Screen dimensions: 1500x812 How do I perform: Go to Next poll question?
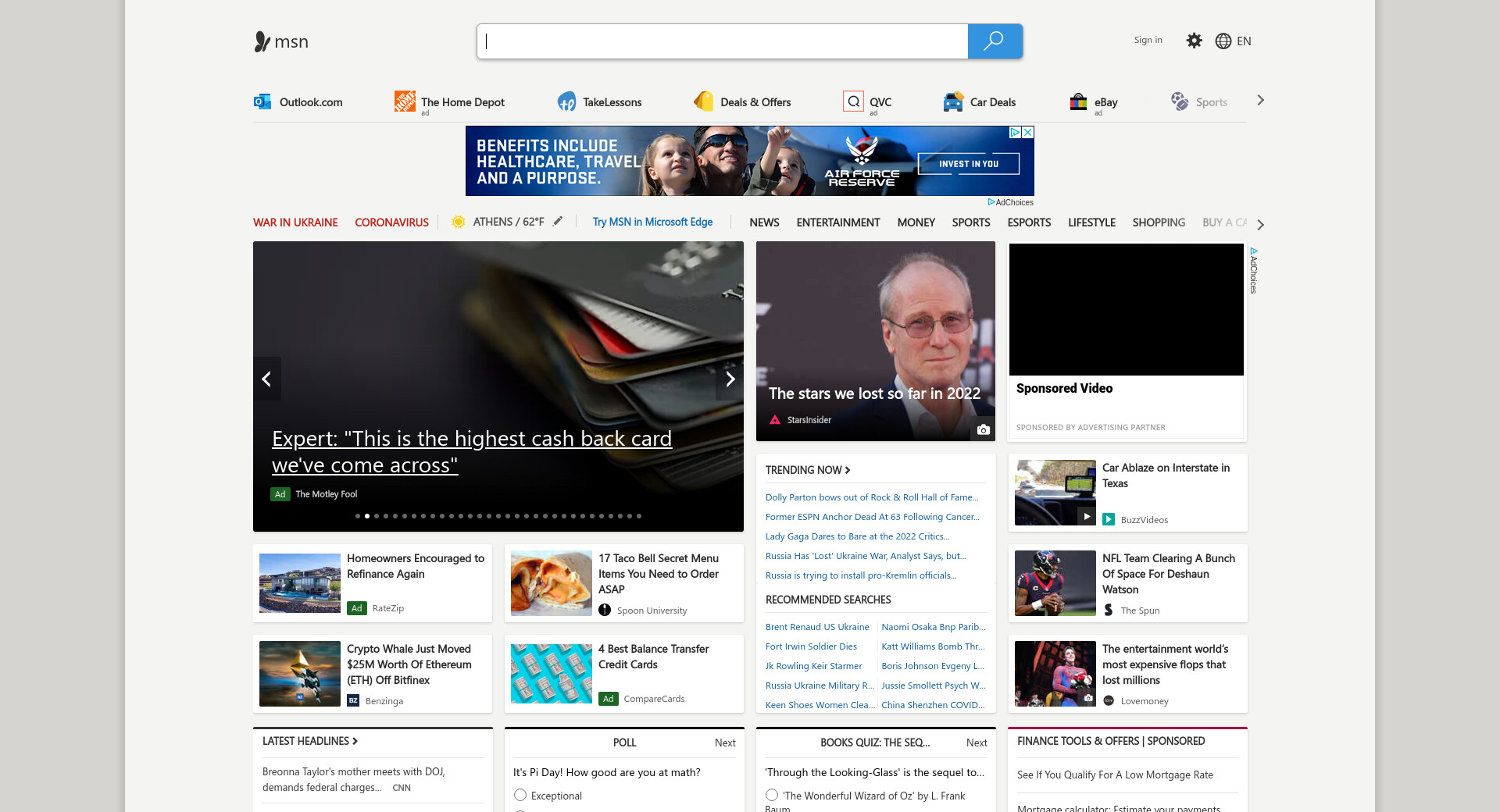click(725, 743)
